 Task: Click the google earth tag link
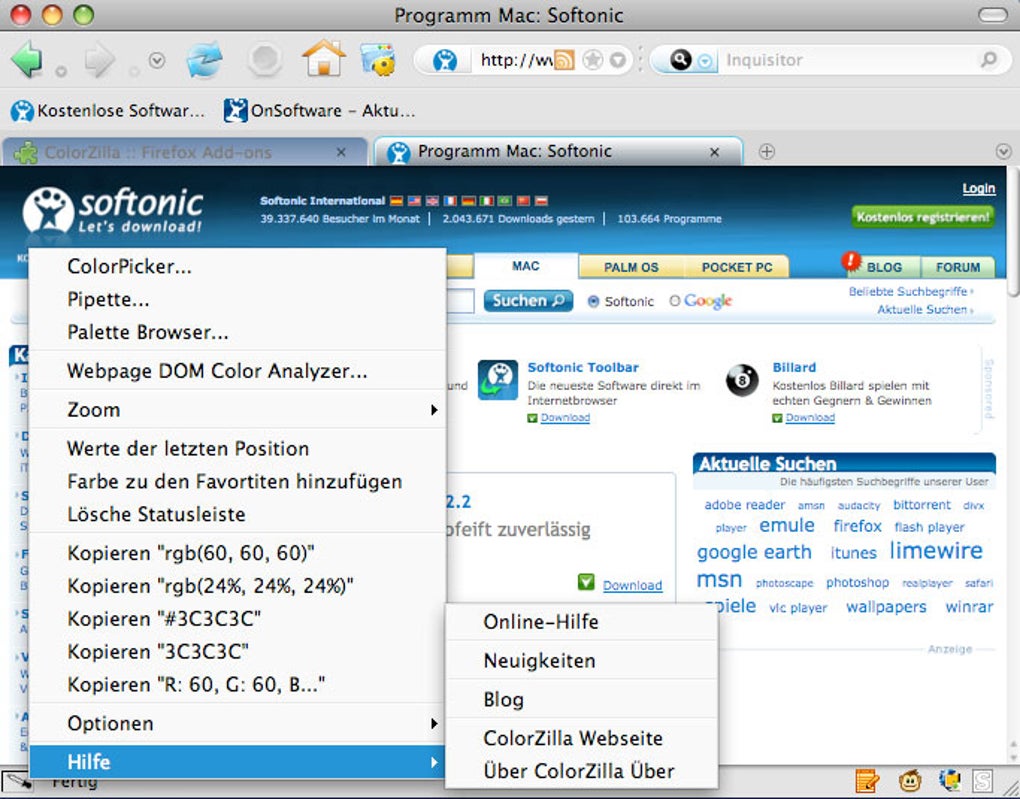pyautogui.click(x=754, y=552)
